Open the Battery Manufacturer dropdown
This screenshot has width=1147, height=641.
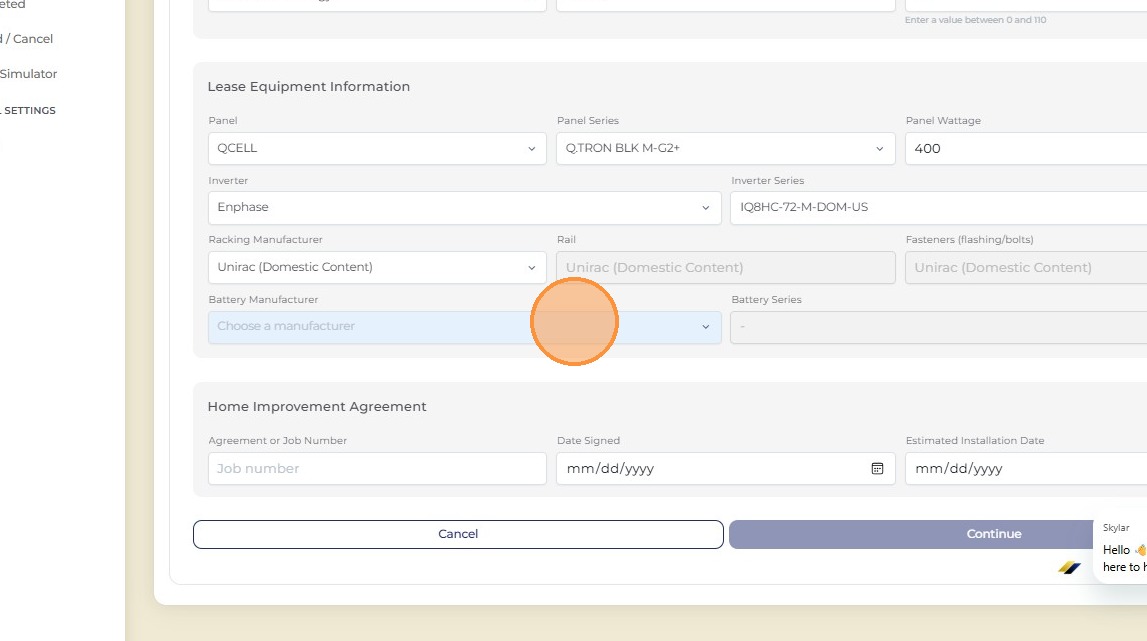[x=465, y=327]
